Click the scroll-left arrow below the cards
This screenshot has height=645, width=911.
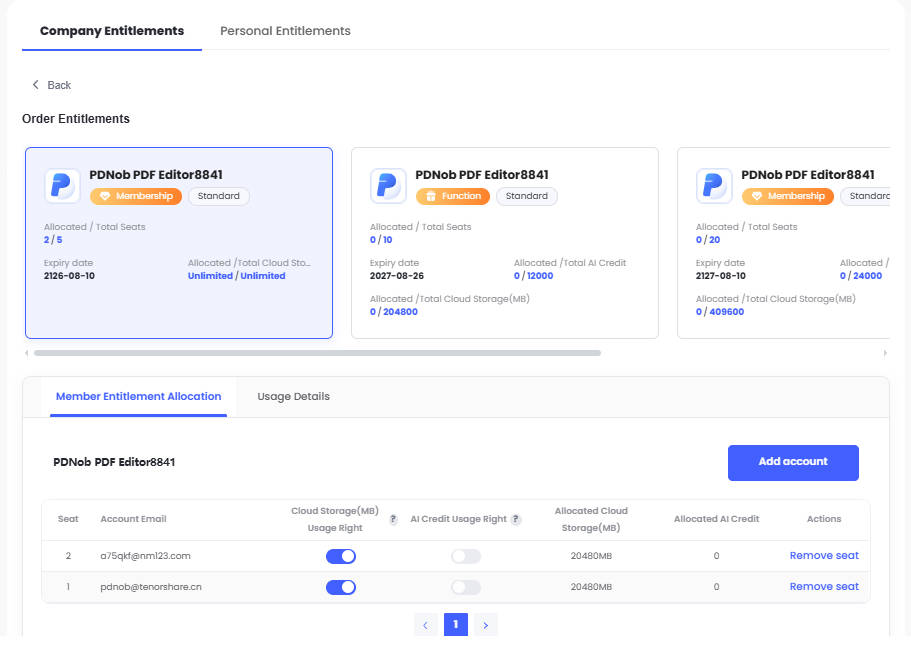tap(26, 353)
